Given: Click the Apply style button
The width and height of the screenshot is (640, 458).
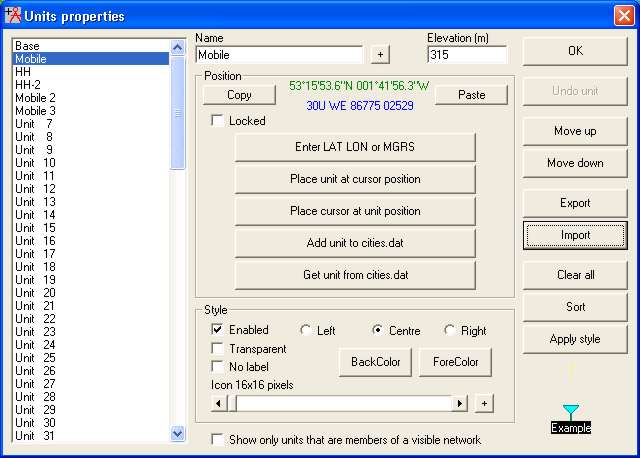Looking at the screenshot, I should [575, 339].
